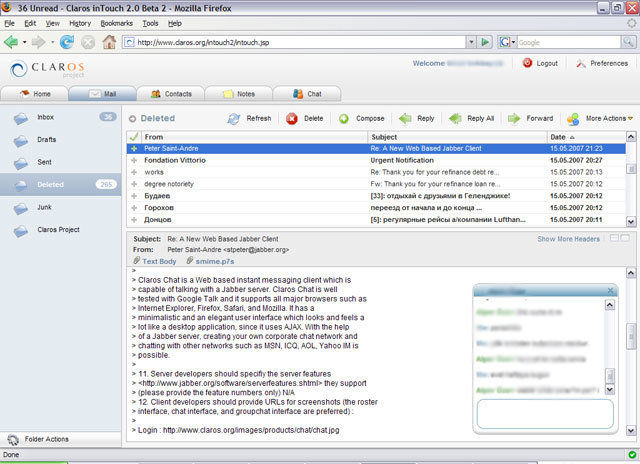Click the Logout link
640x464 pixels.
(x=547, y=63)
